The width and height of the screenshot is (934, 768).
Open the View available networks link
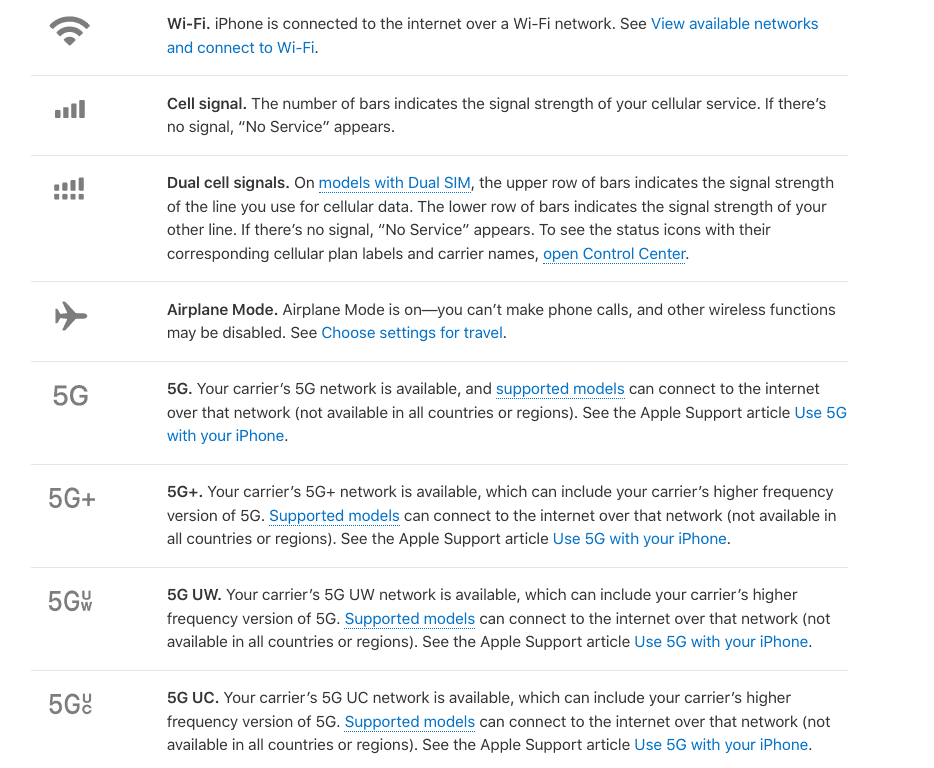click(734, 24)
